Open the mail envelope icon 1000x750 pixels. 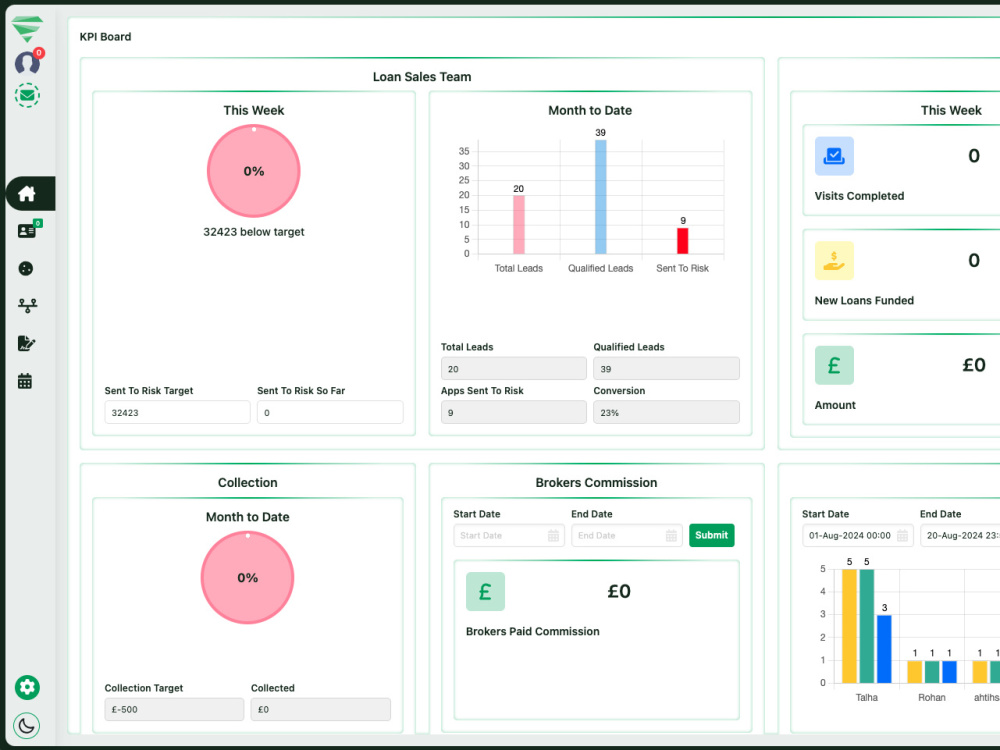pos(27,96)
